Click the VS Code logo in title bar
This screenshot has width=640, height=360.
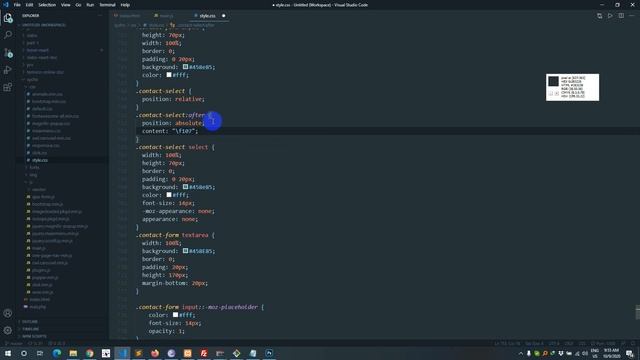tap(6, 5)
